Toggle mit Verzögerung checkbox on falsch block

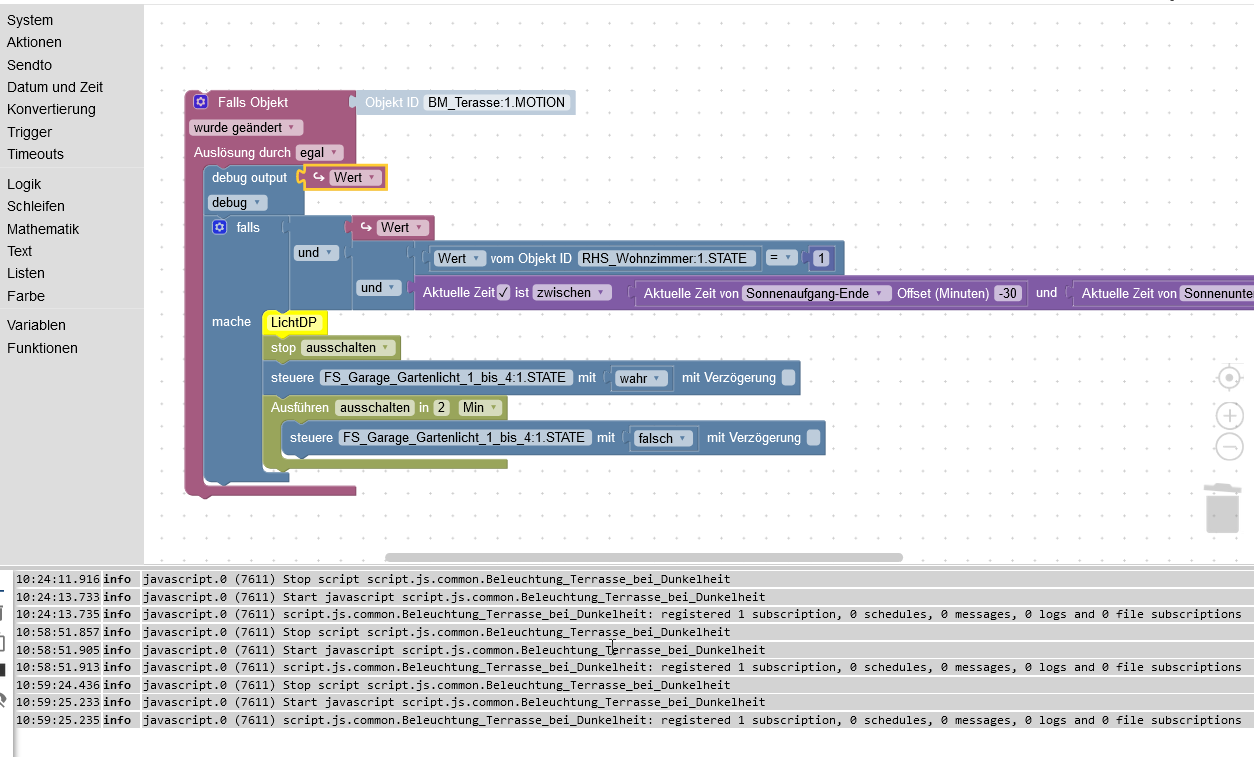tap(813, 437)
